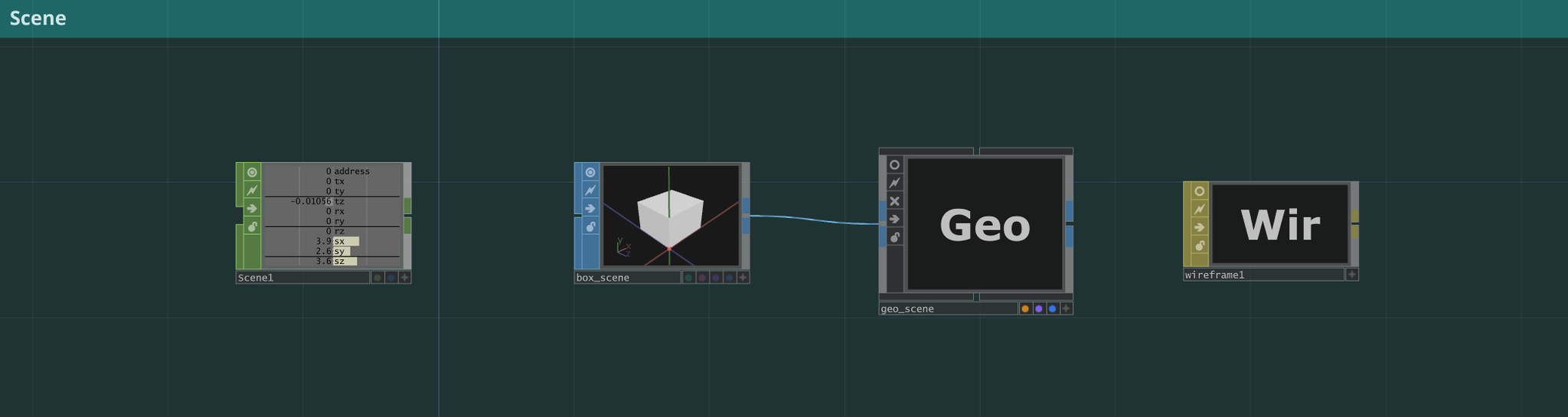
Task: Select the box_scene 3D cube viewer thumbnail
Action: click(671, 215)
